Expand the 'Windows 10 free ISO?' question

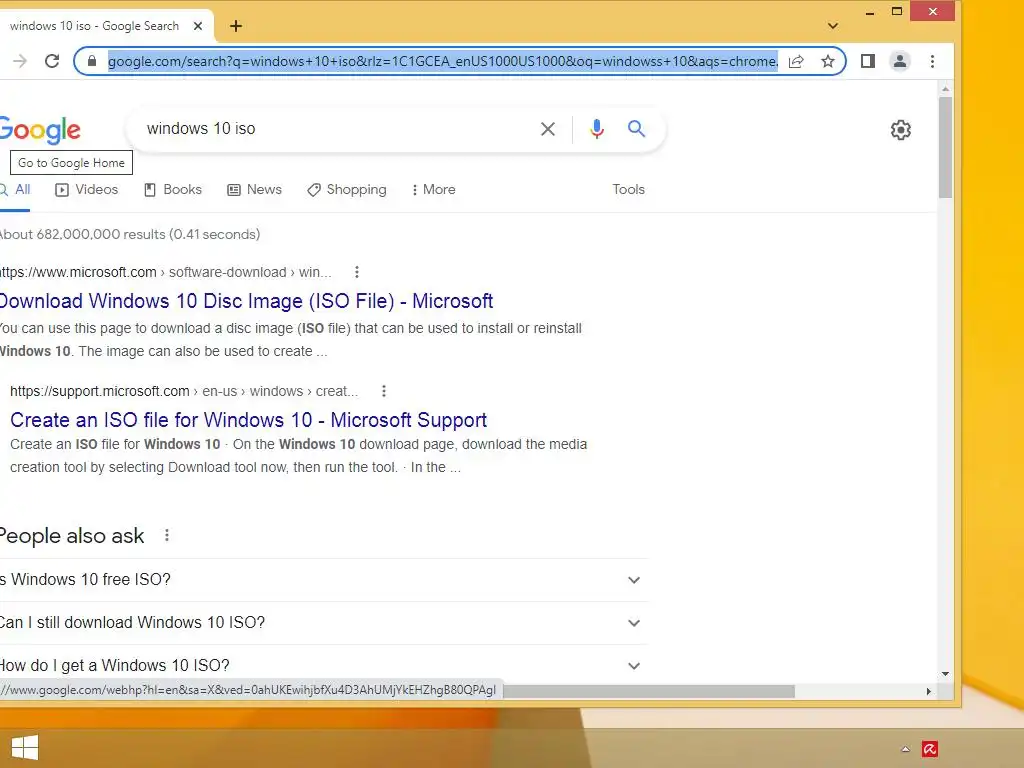(323, 580)
